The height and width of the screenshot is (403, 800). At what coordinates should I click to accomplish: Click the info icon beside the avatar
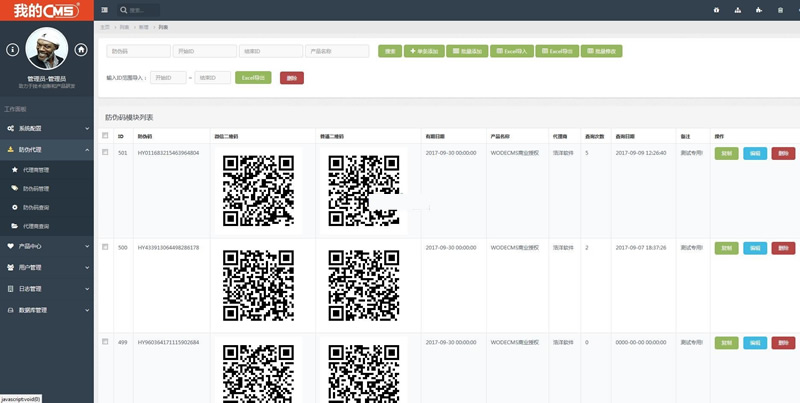12,49
